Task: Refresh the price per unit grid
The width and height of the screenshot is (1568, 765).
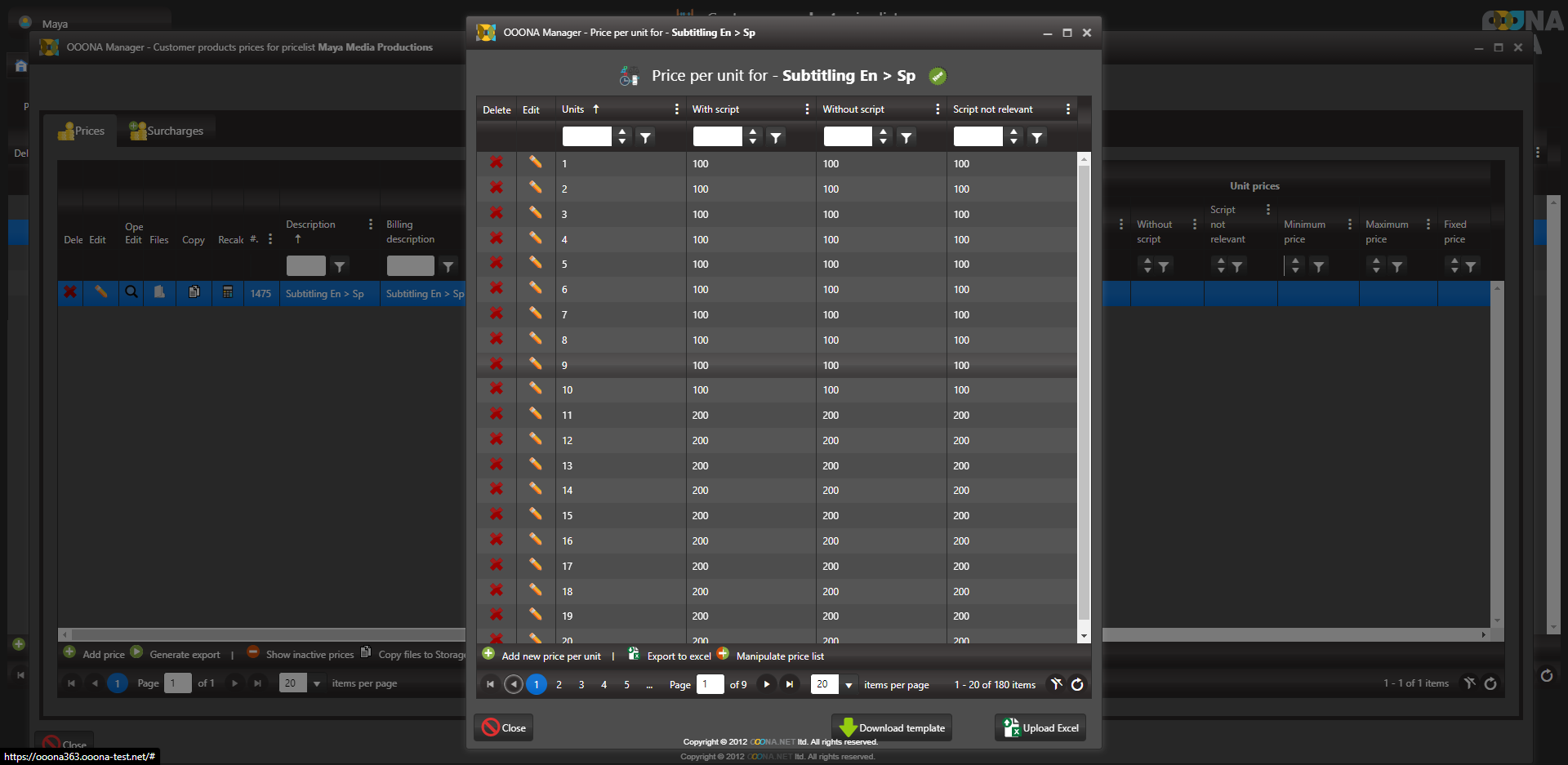Action: tap(1077, 684)
